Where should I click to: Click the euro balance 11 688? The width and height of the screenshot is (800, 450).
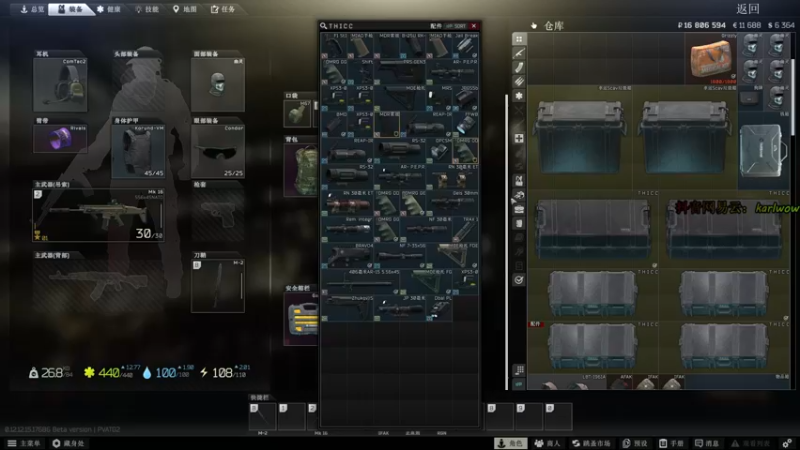pyautogui.click(x=746, y=25)
